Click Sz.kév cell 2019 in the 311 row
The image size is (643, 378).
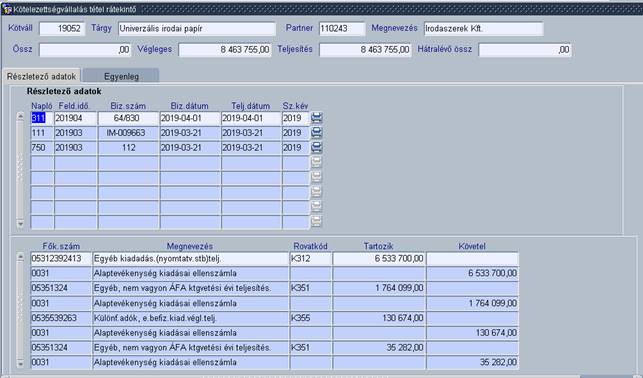point(296,118)
